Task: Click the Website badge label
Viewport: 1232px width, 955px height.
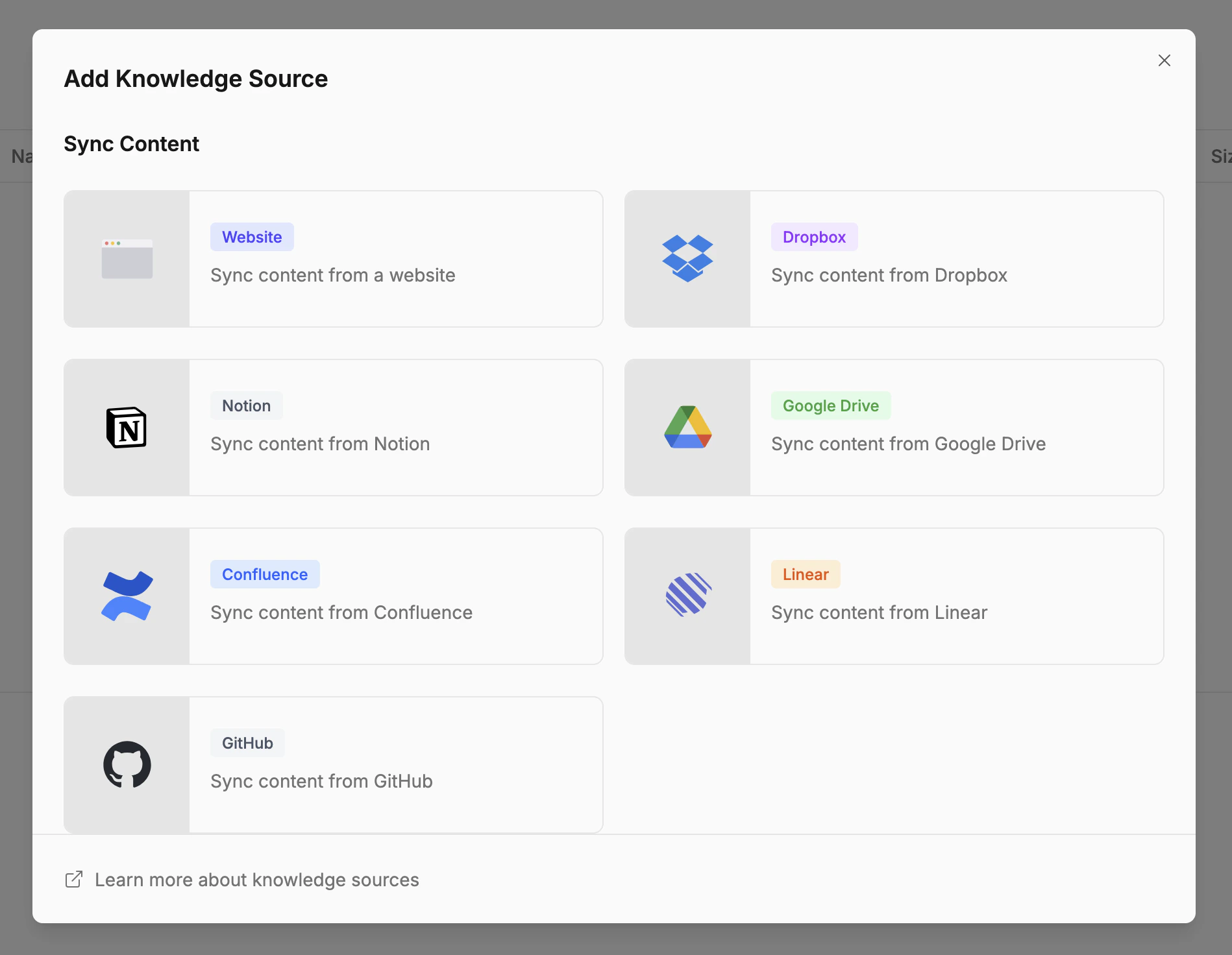Action: tap(252, 237)
